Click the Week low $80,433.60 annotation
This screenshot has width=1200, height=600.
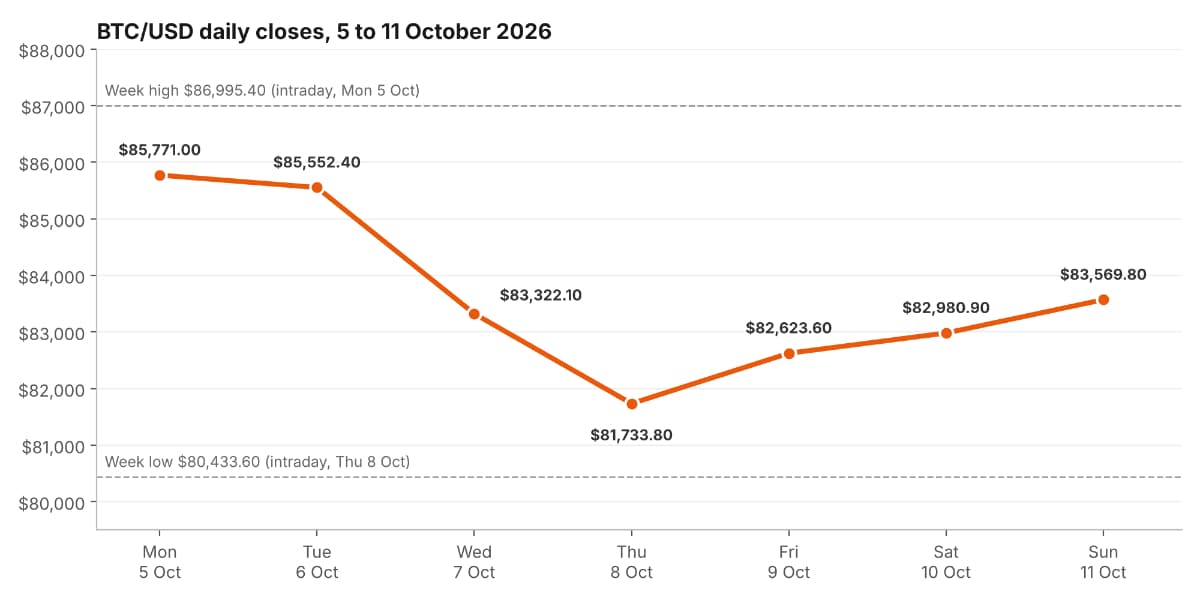[x=257, y=462]
